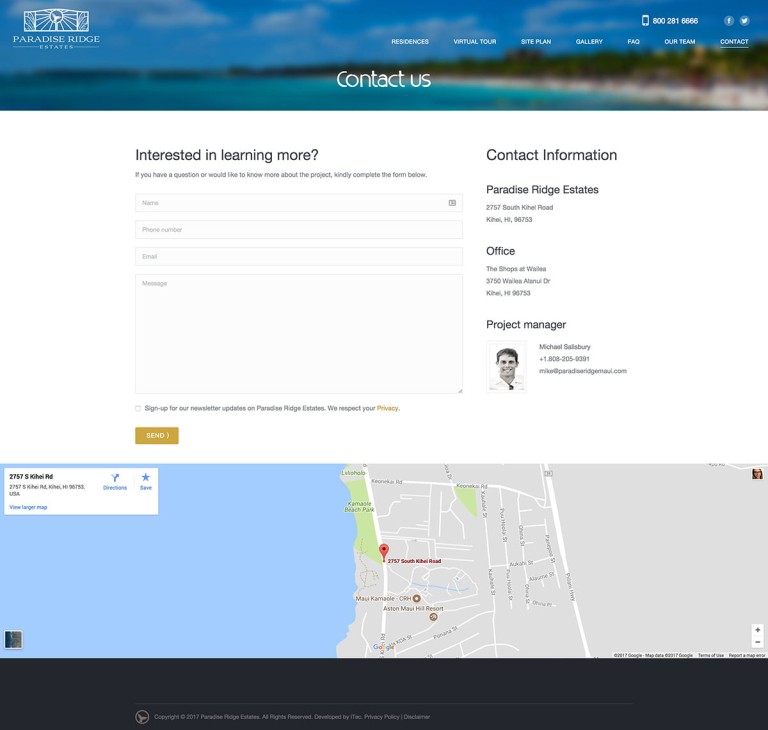768x730 pixels.
Task: Focus the Email input field
Action: (x=299, y=257)
